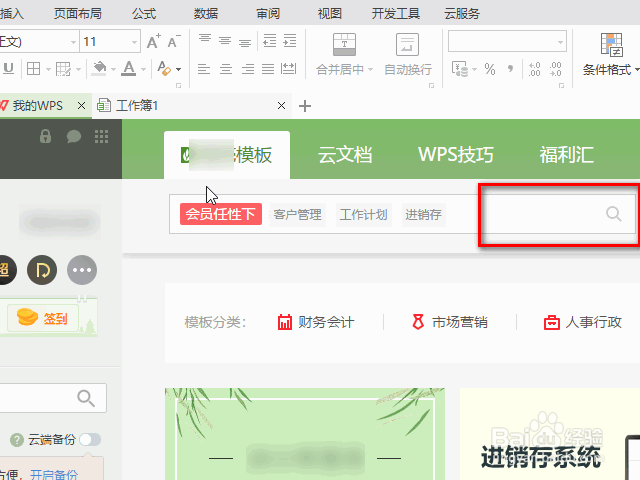The width and height of the screenshot is (640, 480).
Task: Open the 云服务 ribbon tab
Action: pyautogui.click(x=462, y=13)
